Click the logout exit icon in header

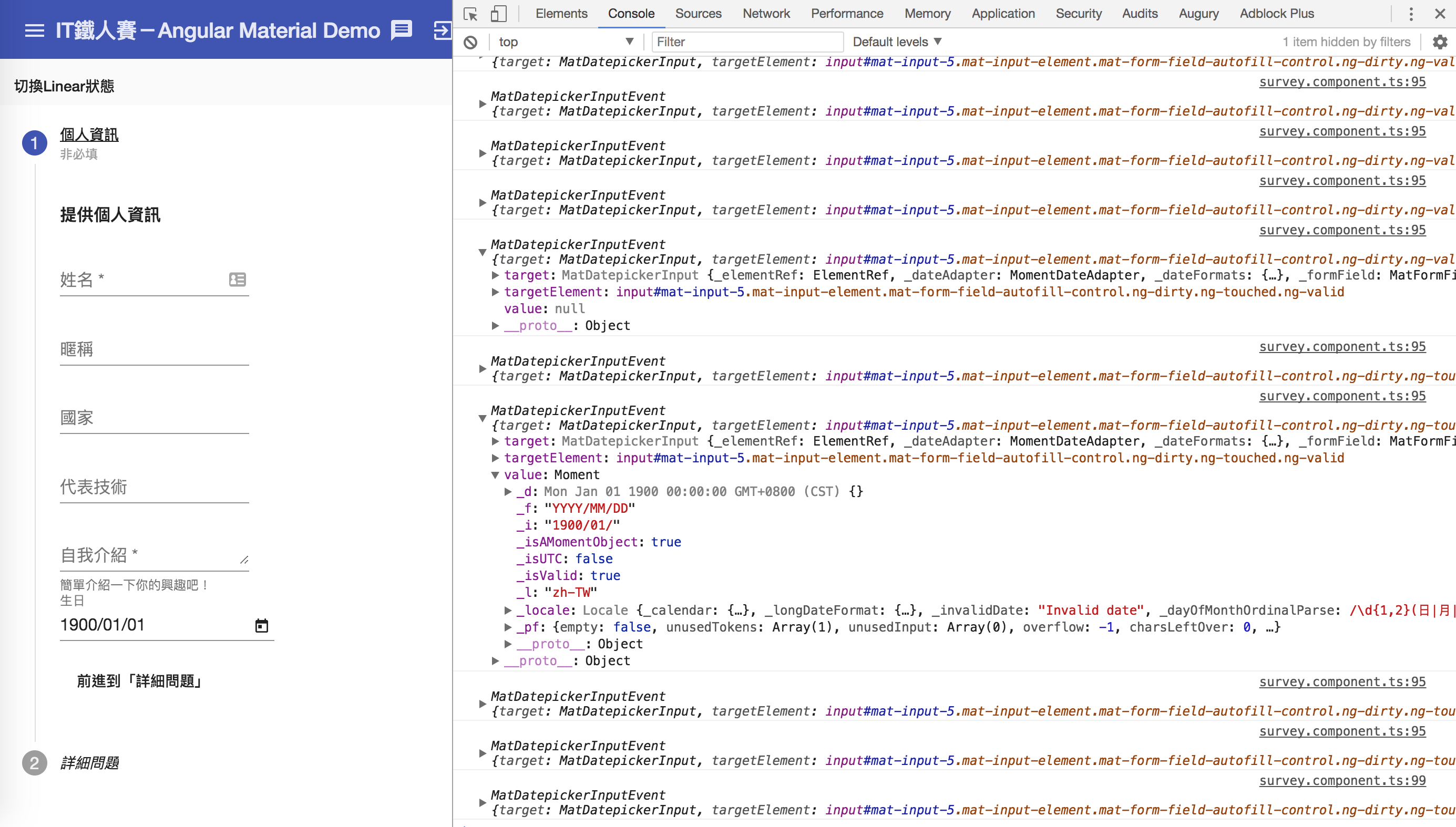coord(443,30)
